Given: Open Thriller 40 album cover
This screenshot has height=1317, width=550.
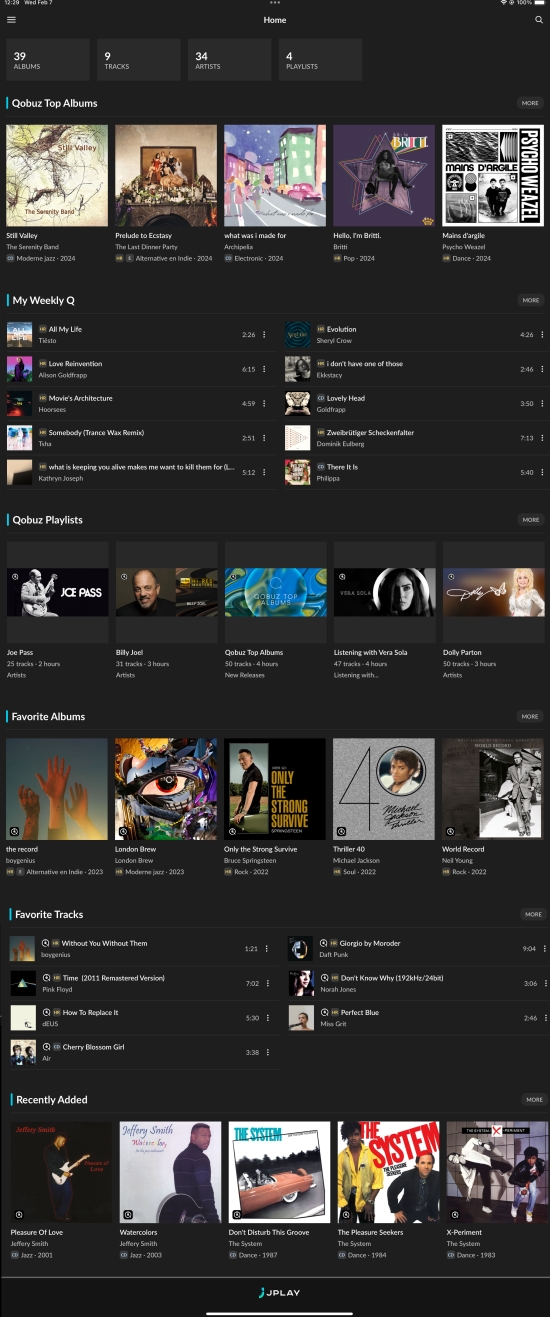Looking at the screenshot, I should pyautogui.click(x=384, y=789).
